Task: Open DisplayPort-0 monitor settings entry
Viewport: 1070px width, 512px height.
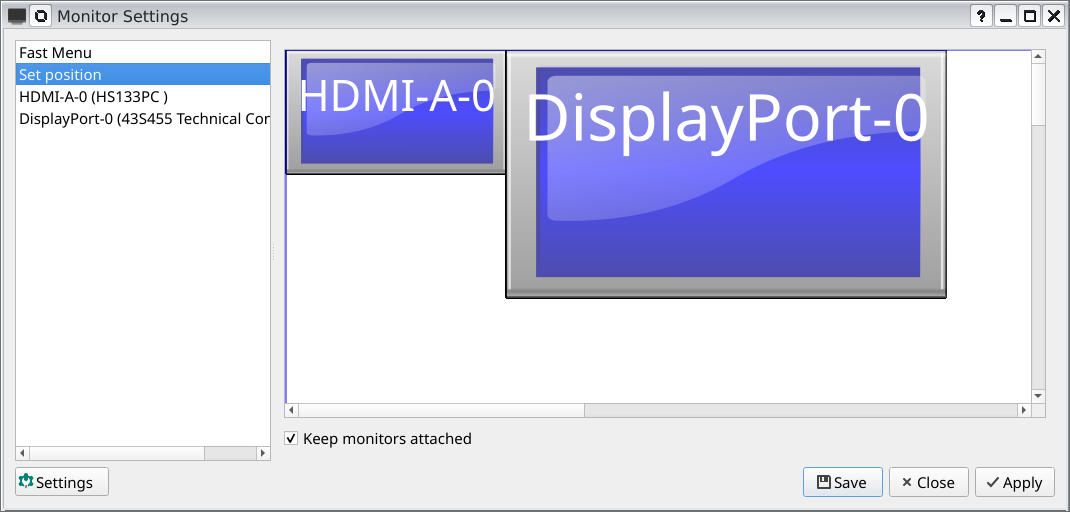Action: (x=143, y=119)
